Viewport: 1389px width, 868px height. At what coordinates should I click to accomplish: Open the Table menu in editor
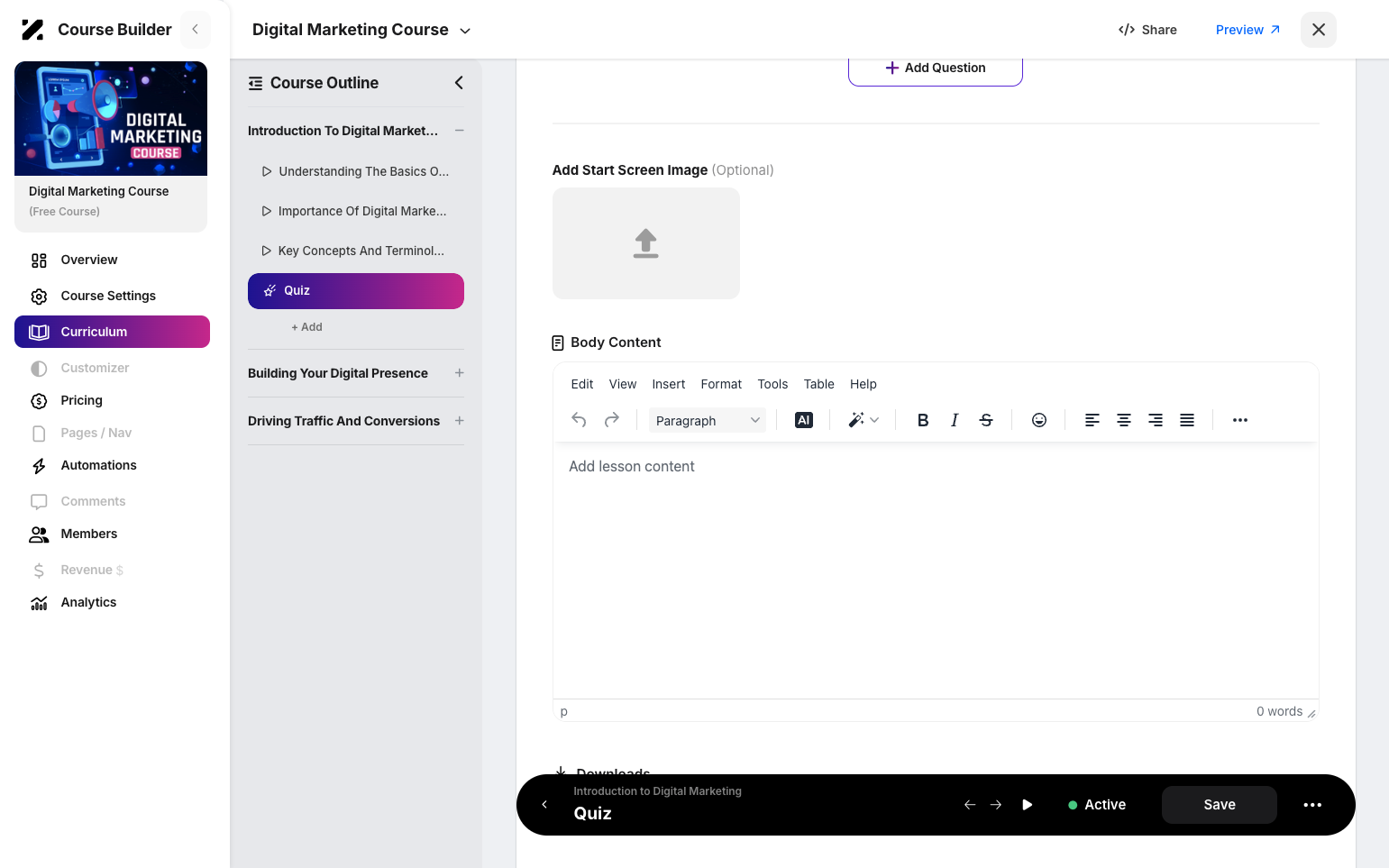coord(819,384)
